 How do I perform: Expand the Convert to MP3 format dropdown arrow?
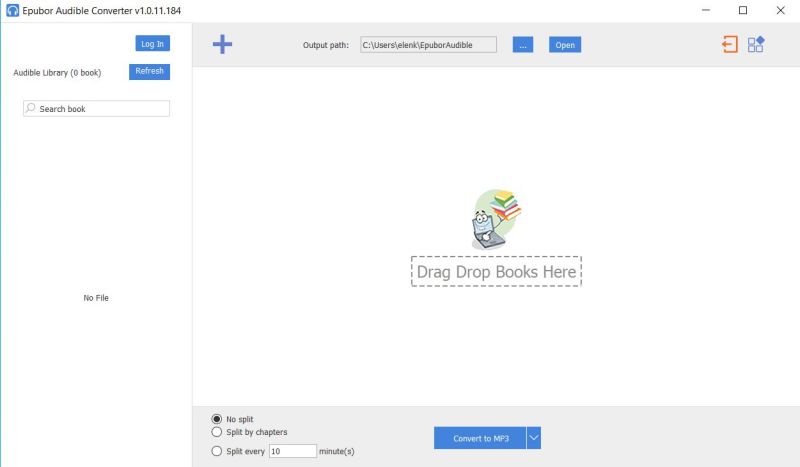coord(534,438)
